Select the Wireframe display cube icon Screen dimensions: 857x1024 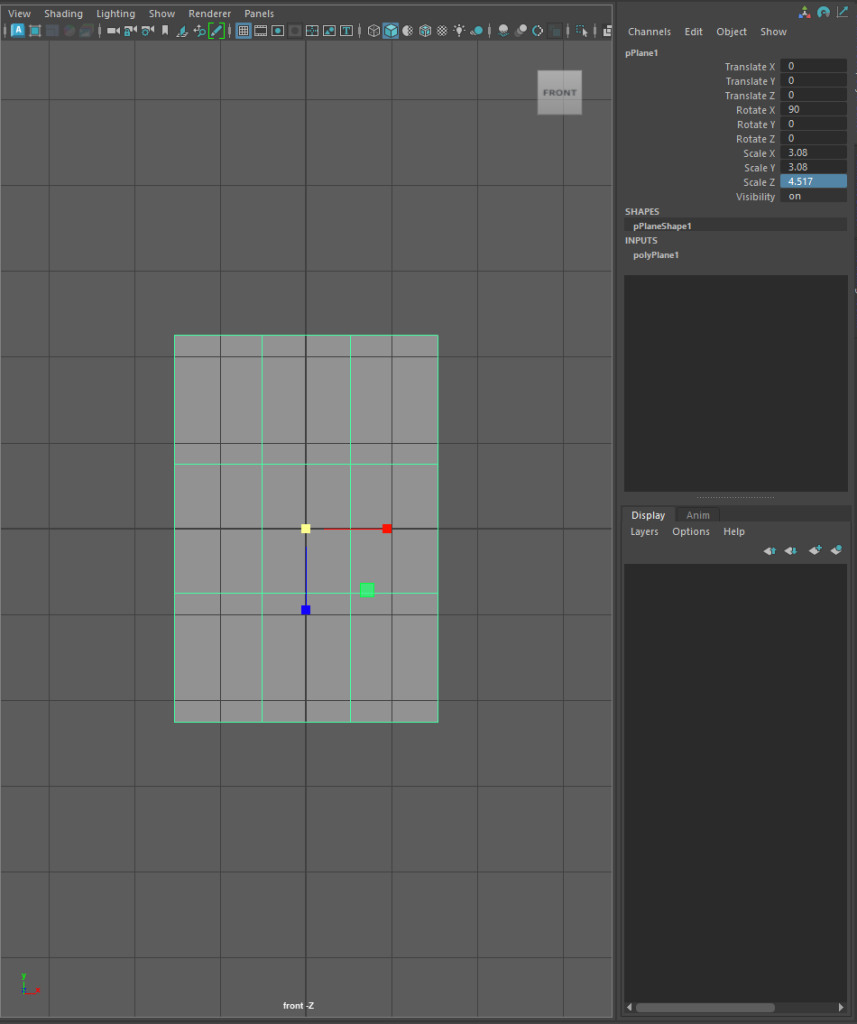pyautogui.click(x=374, y=31)
